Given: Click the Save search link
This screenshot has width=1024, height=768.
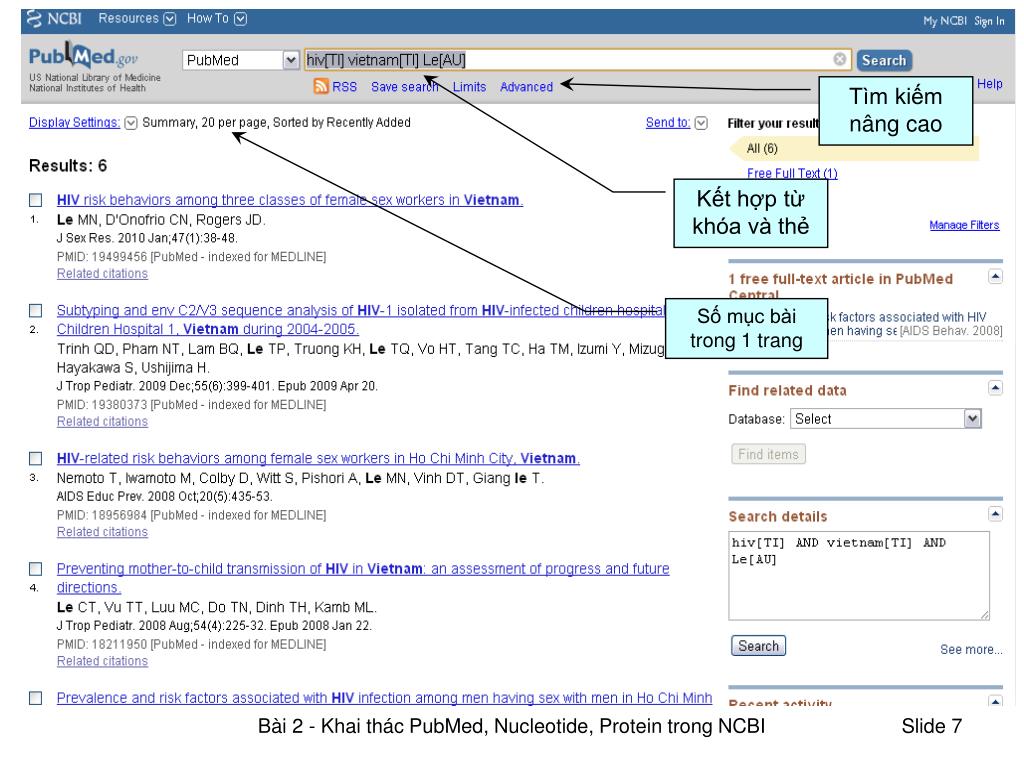Looking at the screenshot, I should 404,87.
